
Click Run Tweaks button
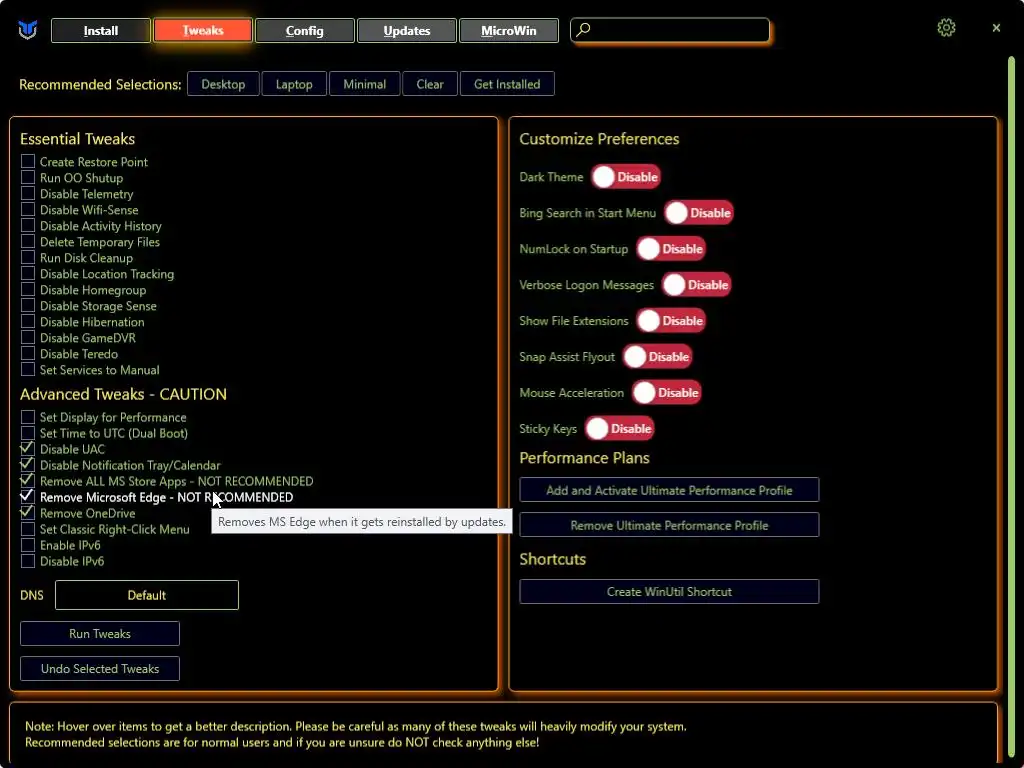click(100, 633)
